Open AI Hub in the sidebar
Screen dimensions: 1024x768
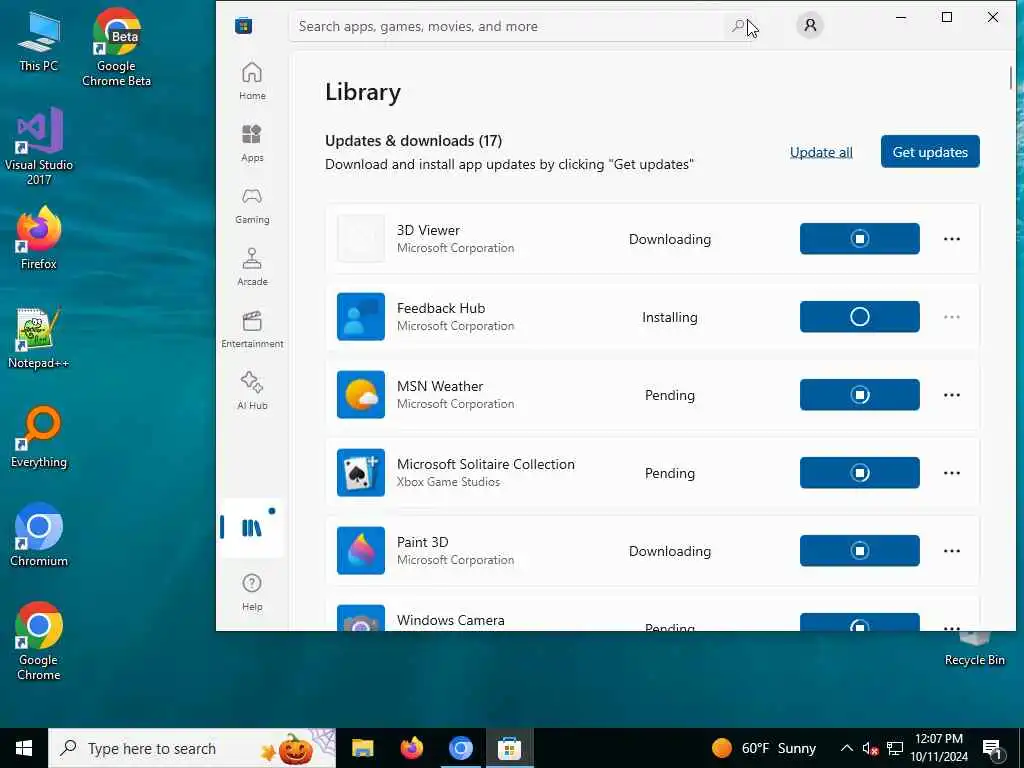tap(252, 392)
